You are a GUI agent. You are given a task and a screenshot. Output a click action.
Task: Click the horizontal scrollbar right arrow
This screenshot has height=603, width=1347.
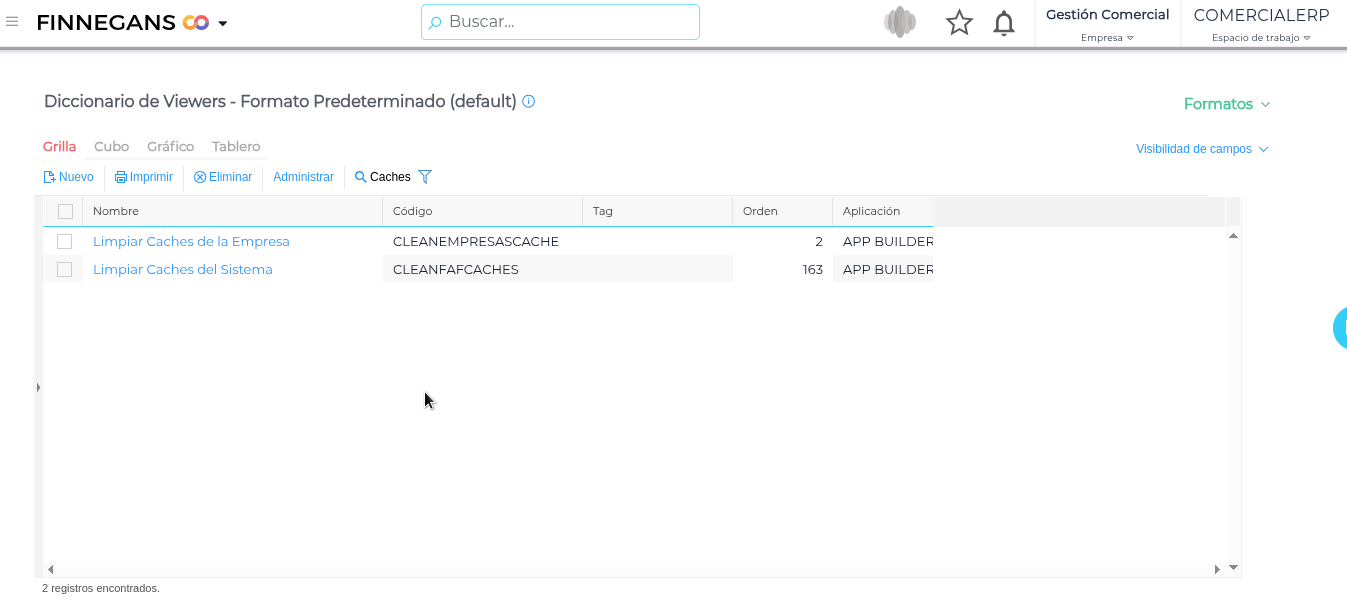pyautogui.click(x=1217, y=569)
